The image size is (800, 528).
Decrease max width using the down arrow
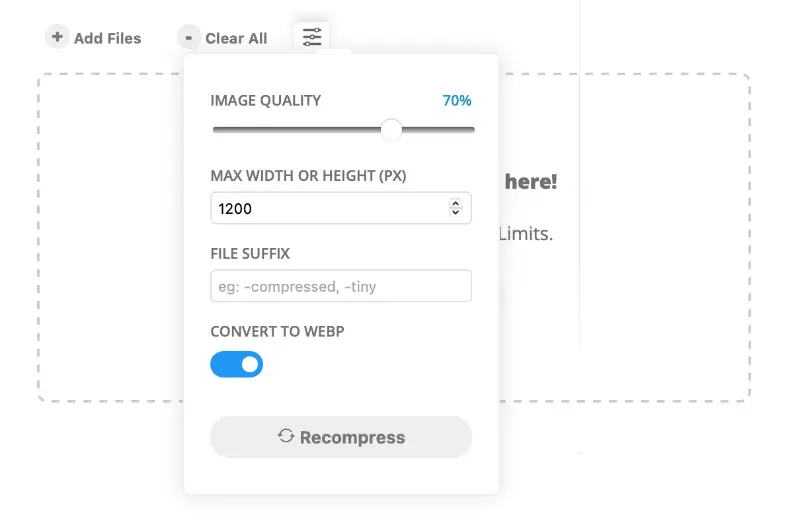tap(456, 213)
